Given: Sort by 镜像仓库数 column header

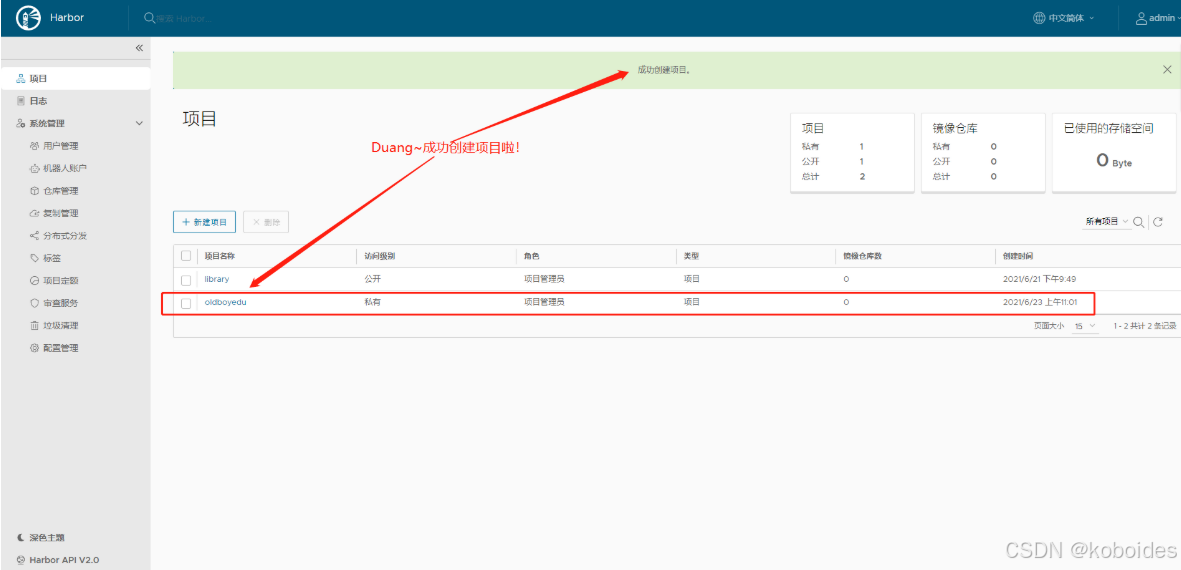Looking at the screenshot, I should pyautogui.click(x=863, y=256).
